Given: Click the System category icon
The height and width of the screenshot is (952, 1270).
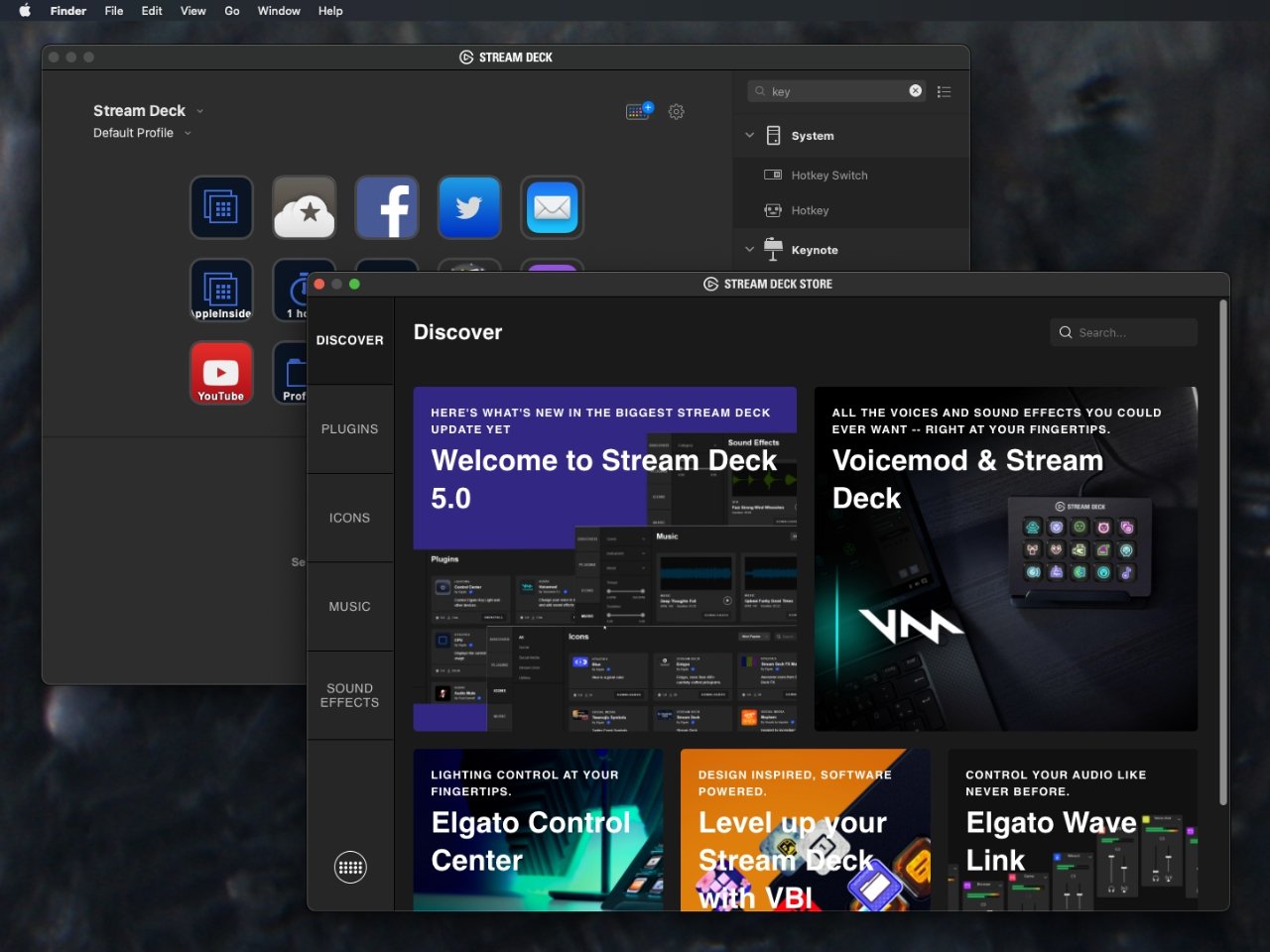Looking at the screenshot, I should pyautogui.click(x=773, y=136).
